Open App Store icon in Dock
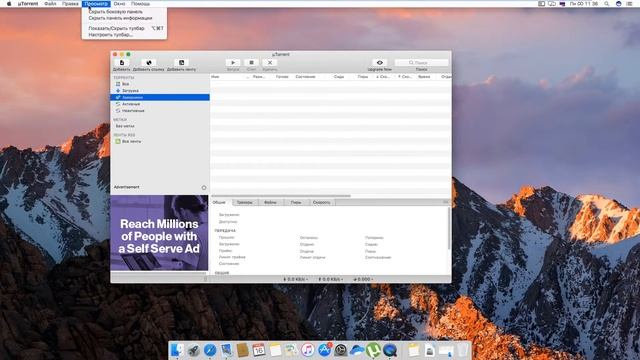Viewport: 640px width, 360px height. pyautogui.click(x=324, y=350)
